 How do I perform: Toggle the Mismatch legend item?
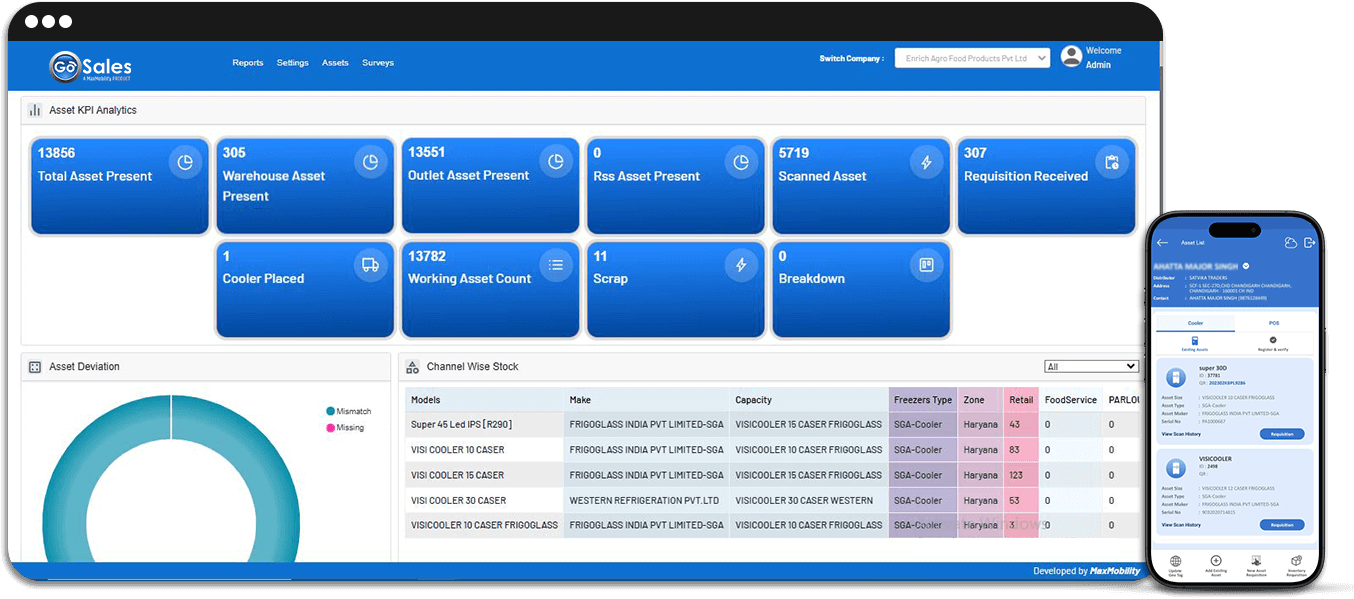coord(348,411)
